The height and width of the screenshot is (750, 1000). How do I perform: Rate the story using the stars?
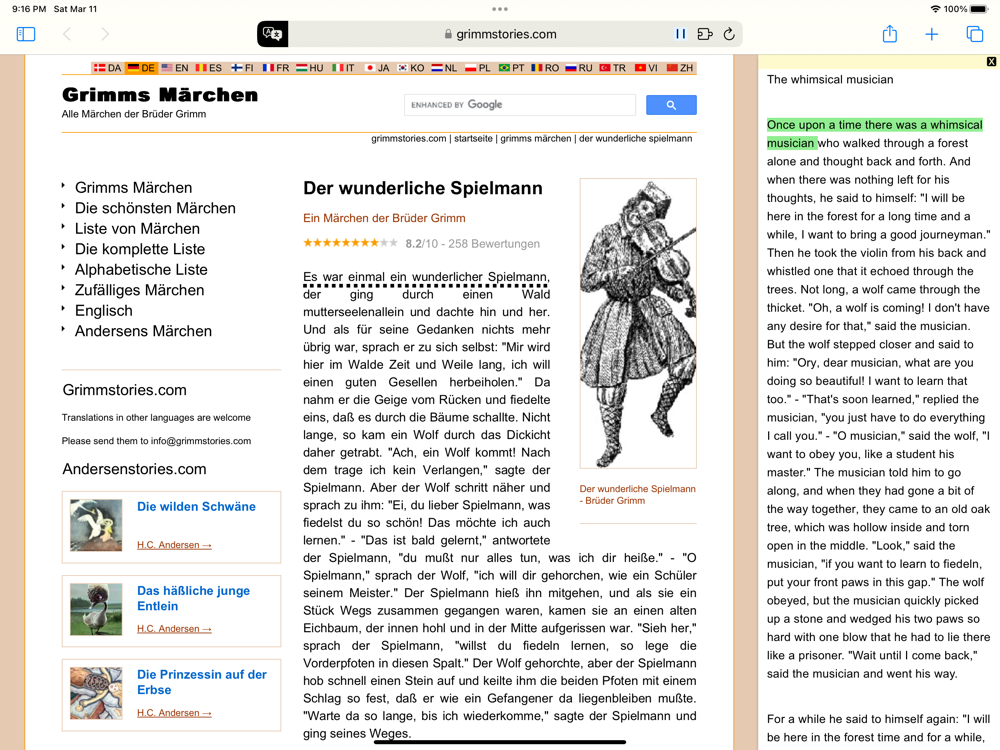[x=350, y=243]
